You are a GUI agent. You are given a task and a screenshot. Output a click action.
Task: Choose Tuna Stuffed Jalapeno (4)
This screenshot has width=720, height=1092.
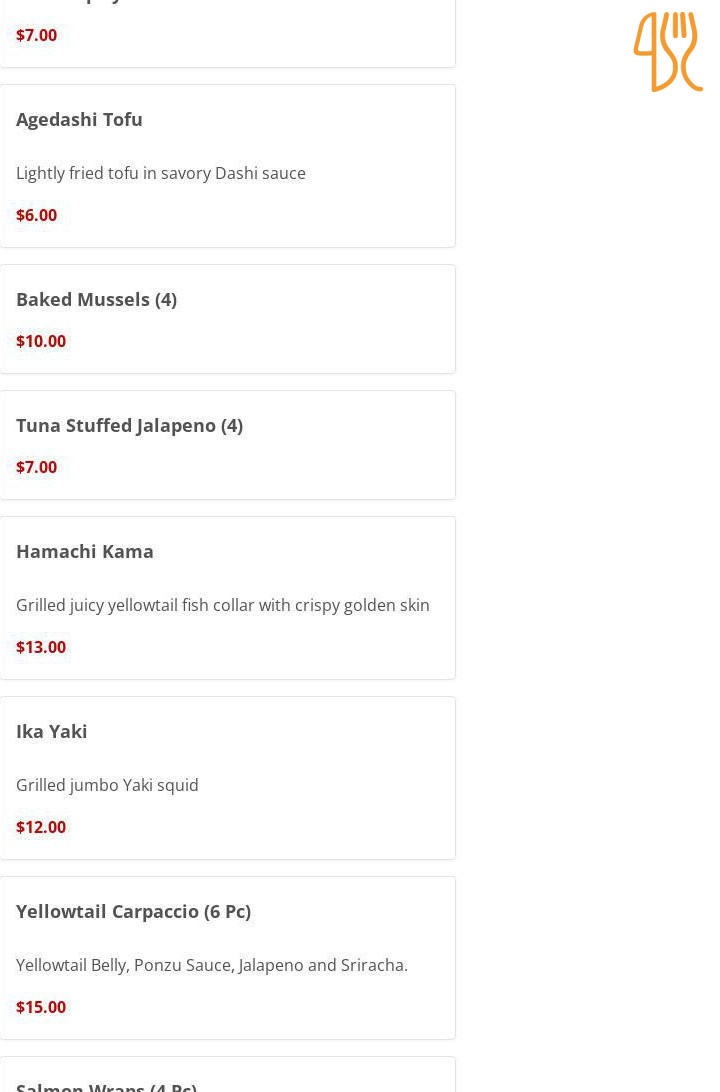coord(129,426)
